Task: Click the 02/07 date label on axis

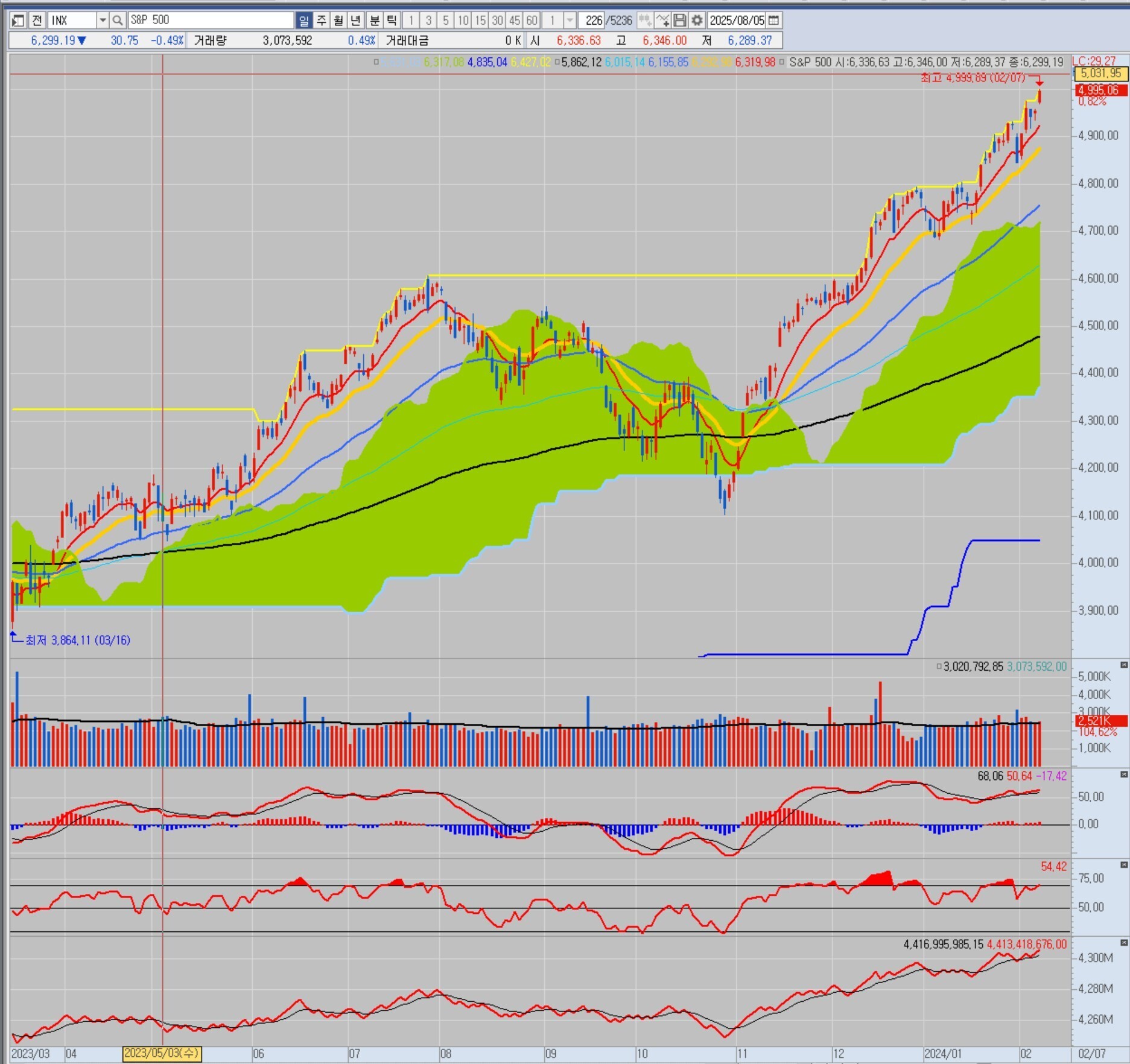Action: click(1092, 1054)
